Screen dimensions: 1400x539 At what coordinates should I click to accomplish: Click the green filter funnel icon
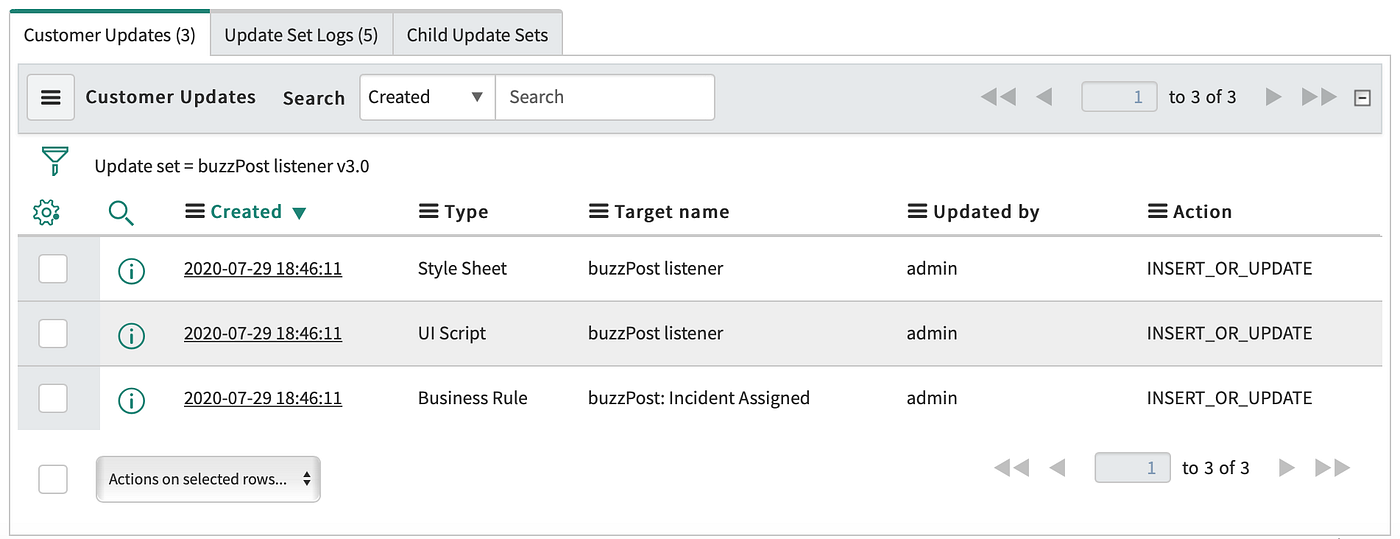(55, 161)
